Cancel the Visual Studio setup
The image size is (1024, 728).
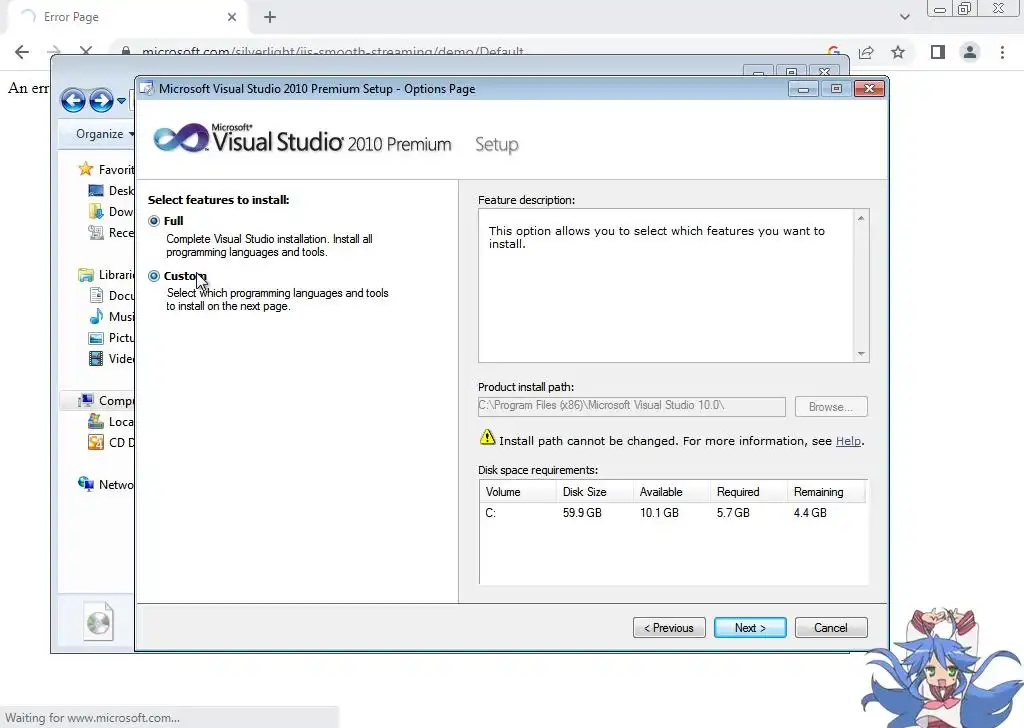click(x=831, y=627)
